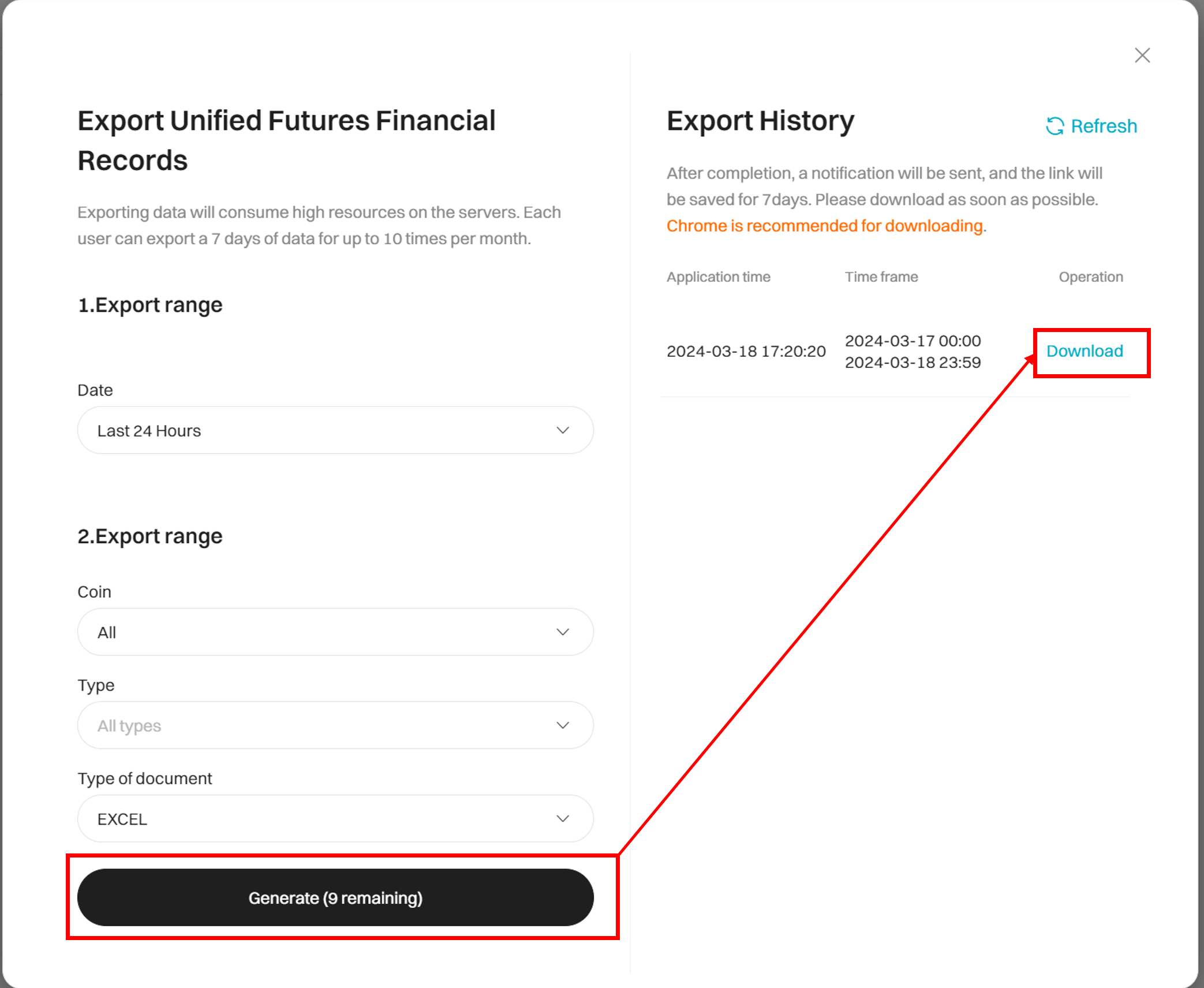The width and height of the screenshot is (1204, 988).
Task: Expand the Date dropdown chevron
Action: click(x=563, y=430)
